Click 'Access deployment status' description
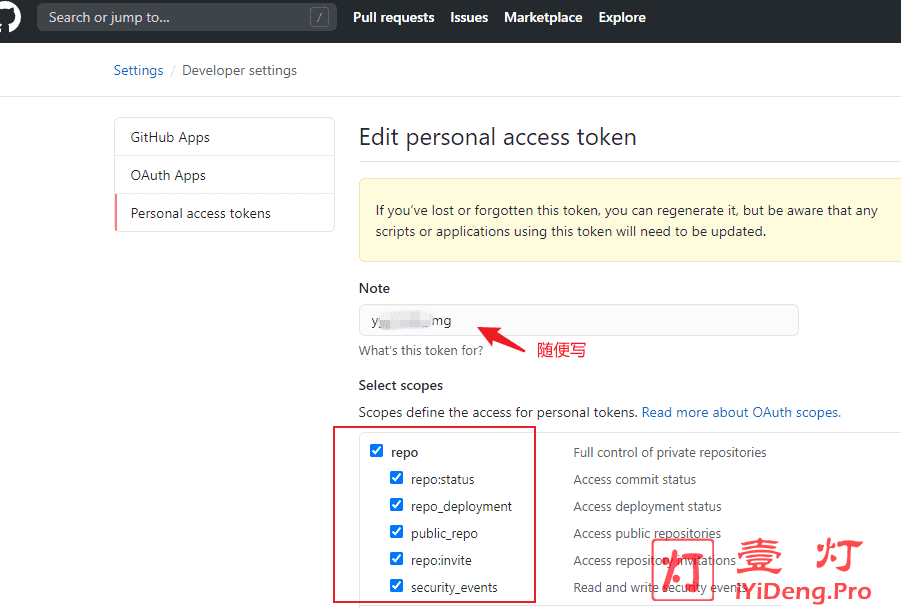The width and height of the screenshot is (901, 608). click(647, 506)
